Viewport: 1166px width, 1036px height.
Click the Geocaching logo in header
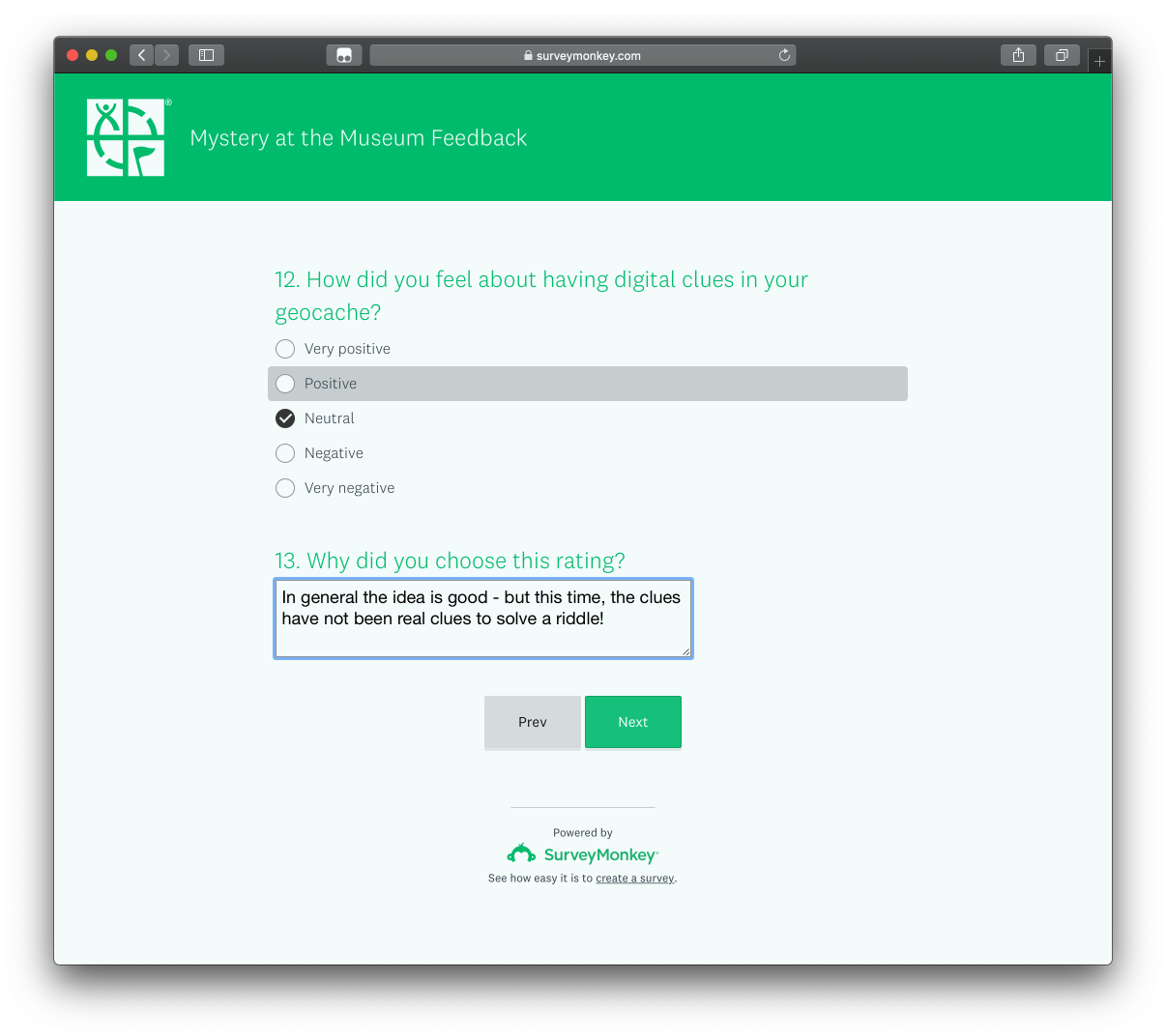[127, 137]
